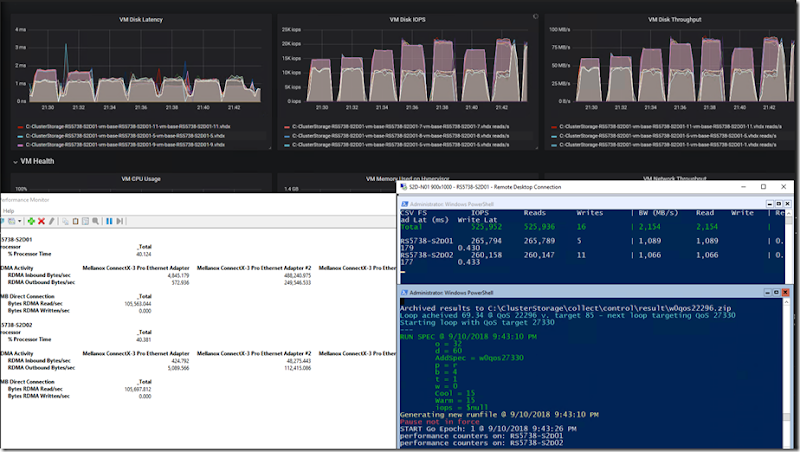Maximize the Remote Desktop Connection window
Viewport: 800px width, 452px height.
(x=763, y=187)
